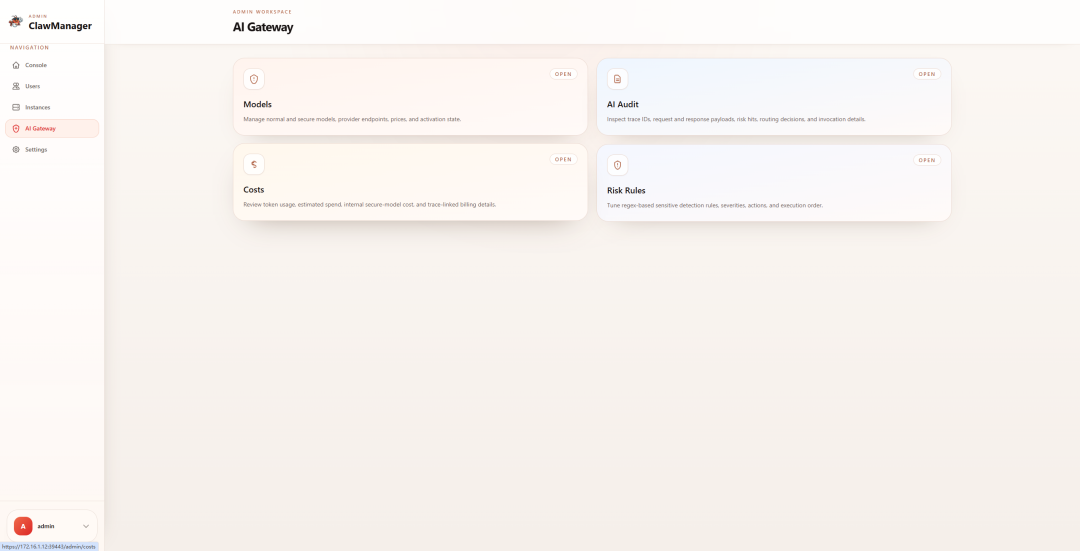Viewport: 1080px width, 551px height.
Task: Click the red admin avatar badge
Action: coord(23,526)
